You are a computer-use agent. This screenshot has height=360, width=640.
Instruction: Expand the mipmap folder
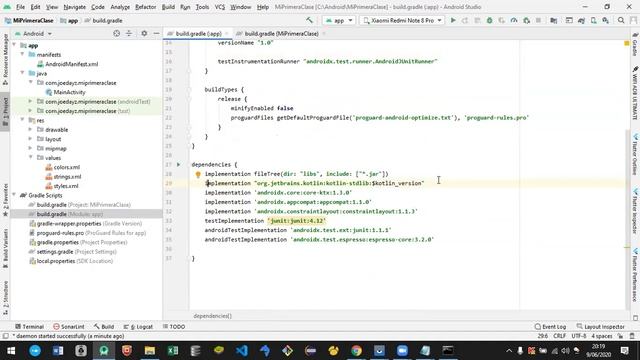pyautogui.click(x=30, y=149)
